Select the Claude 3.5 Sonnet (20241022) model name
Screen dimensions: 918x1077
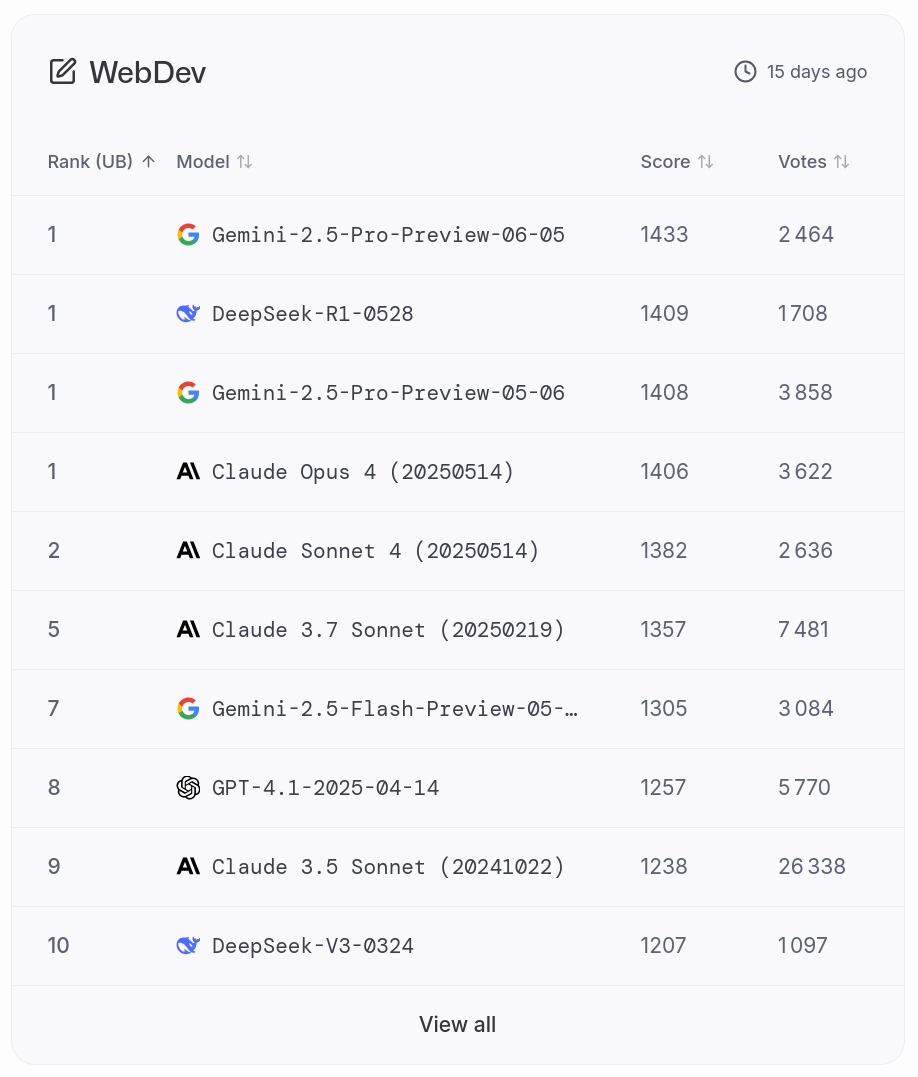pos(388,867)
